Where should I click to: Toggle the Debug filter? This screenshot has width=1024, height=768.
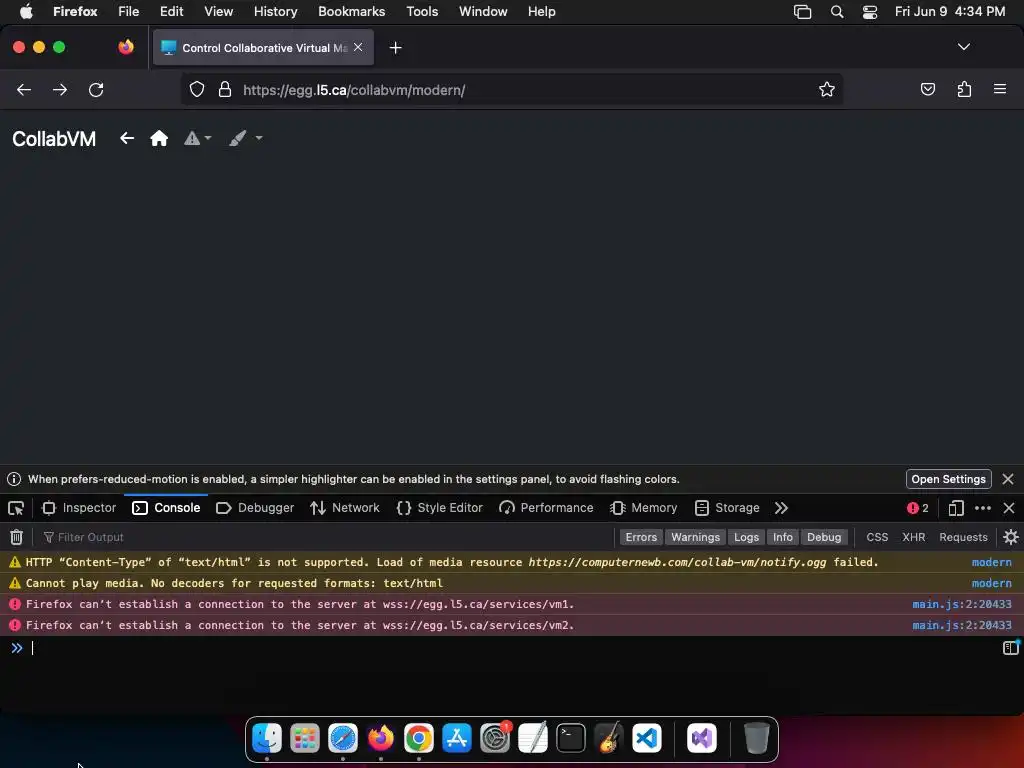tap(824, 537)
